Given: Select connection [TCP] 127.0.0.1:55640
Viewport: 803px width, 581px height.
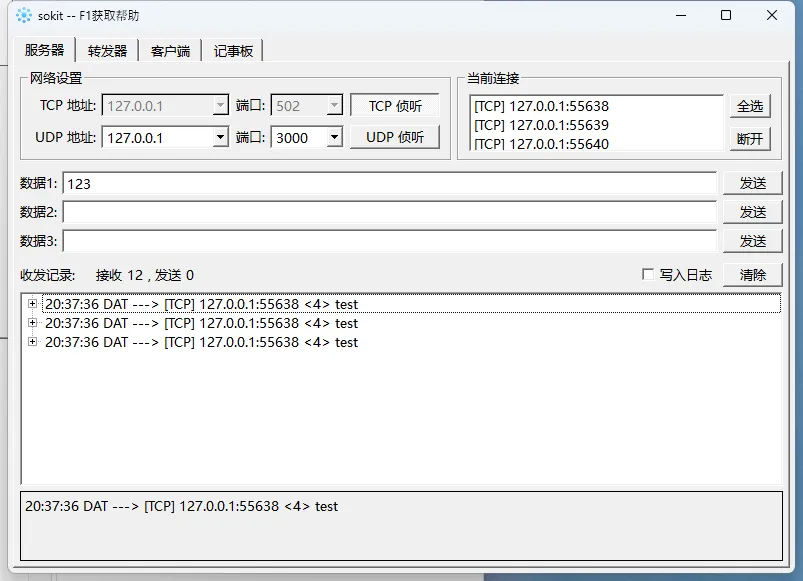Looking at the screenshot, I should pos(541,144).
